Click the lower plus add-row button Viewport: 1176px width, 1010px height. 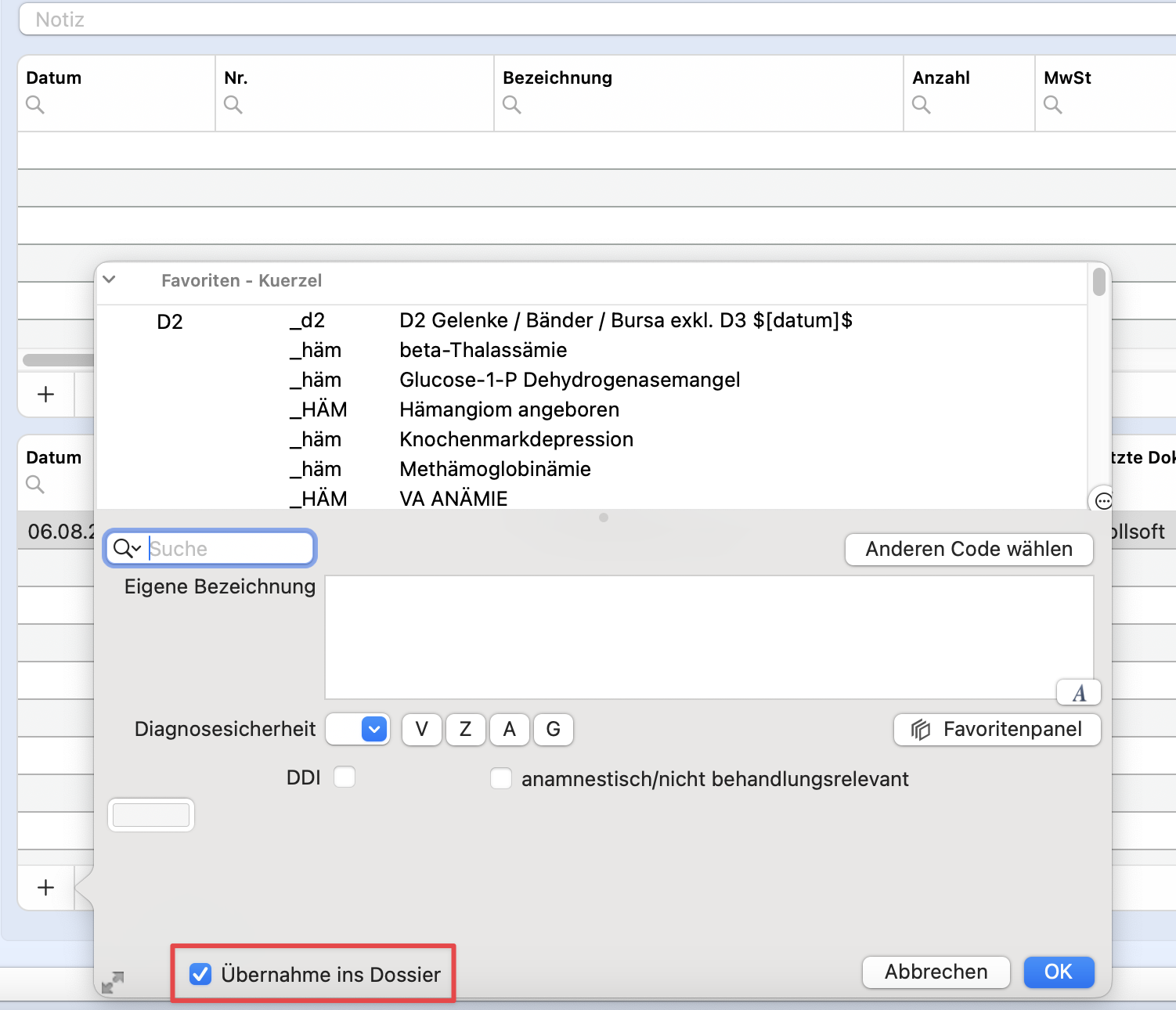tap(46, 887)
